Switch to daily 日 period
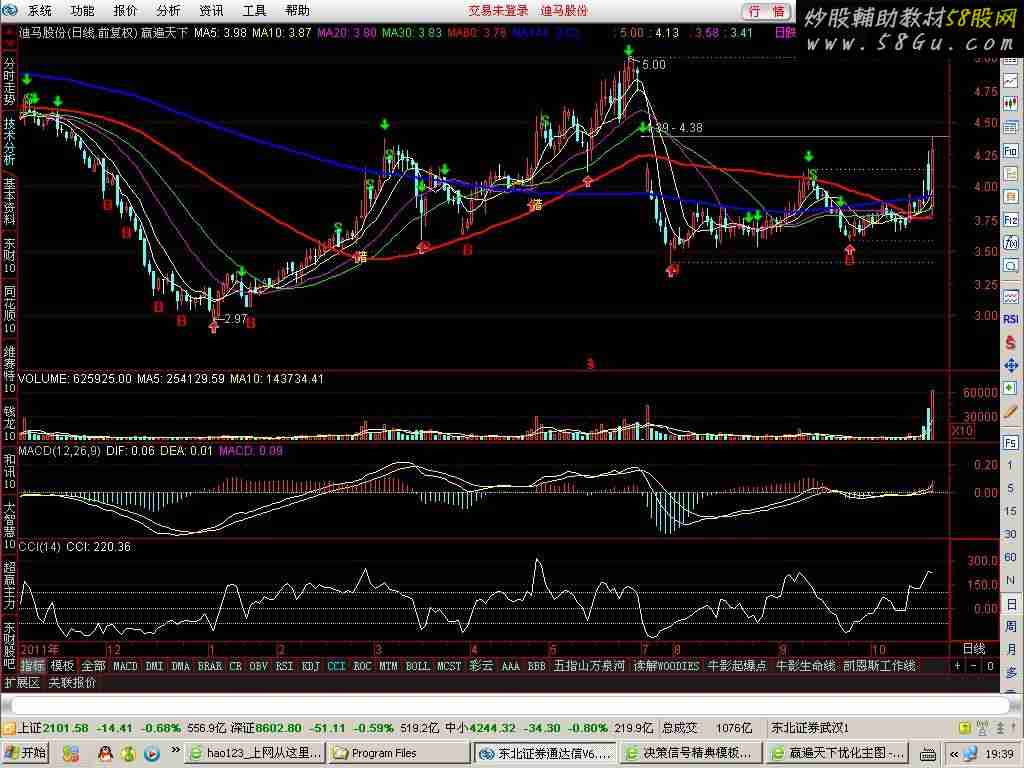The width and height of the screenshot is (1024, 768). (1010, 604)
